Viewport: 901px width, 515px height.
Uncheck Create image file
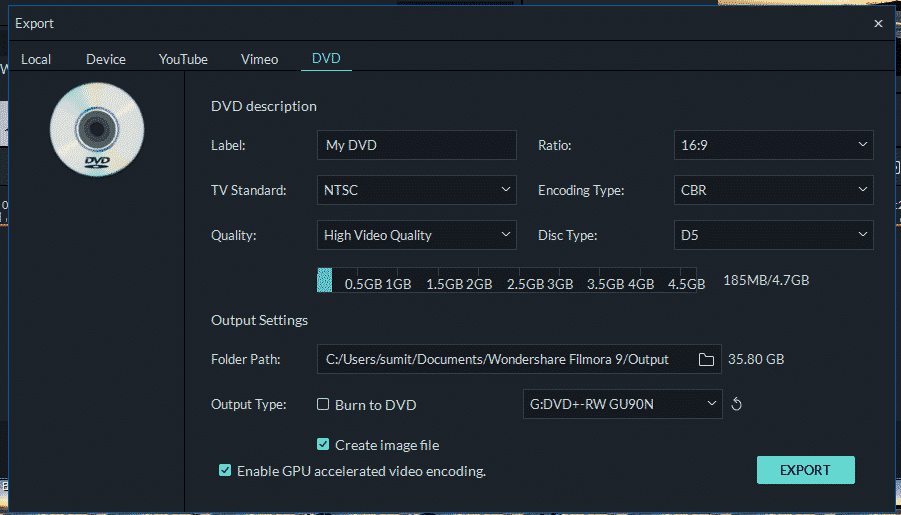323,444
